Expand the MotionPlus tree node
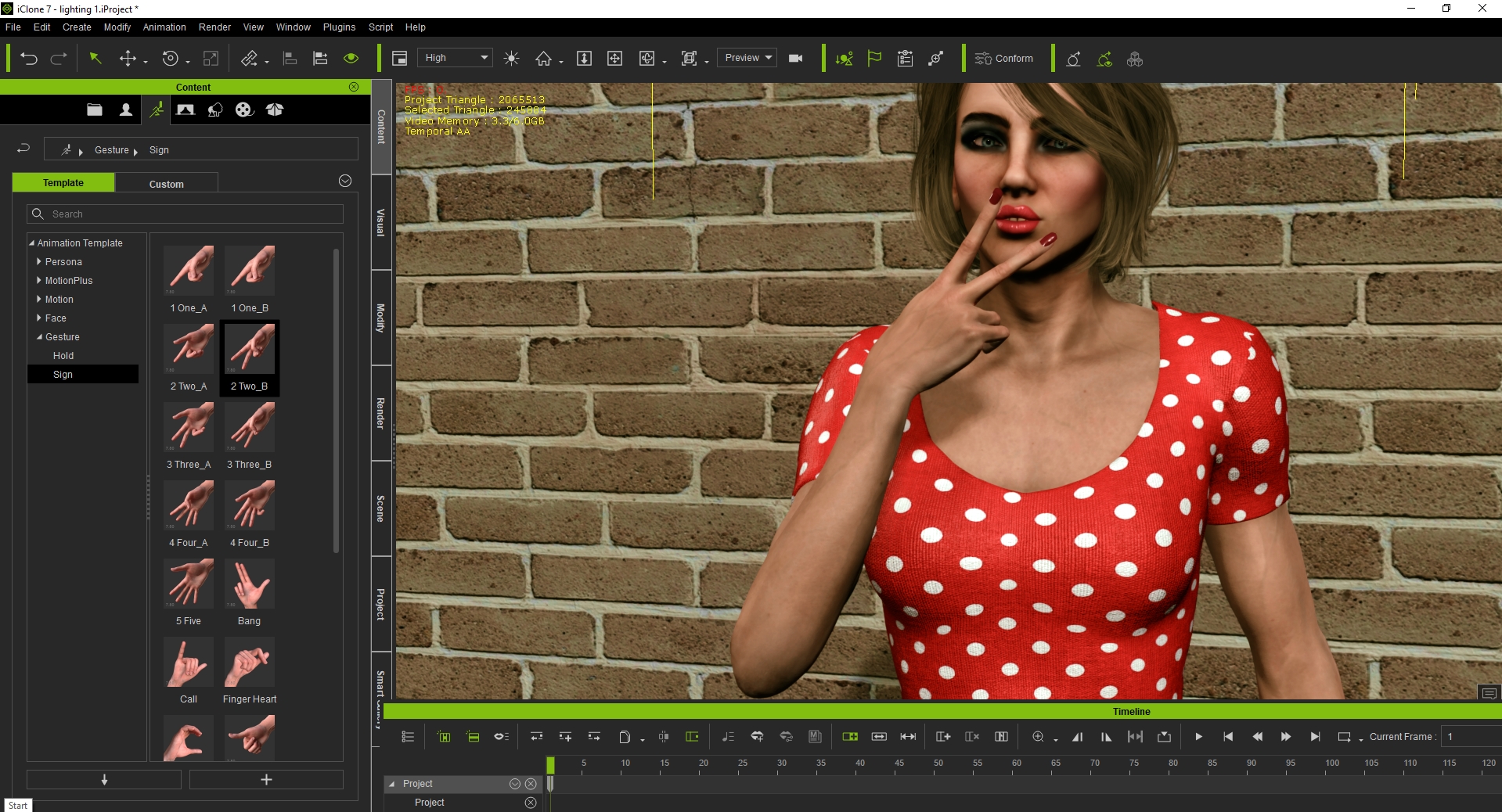The height and width of the screenshot is (812, 1502). point(39,281)
